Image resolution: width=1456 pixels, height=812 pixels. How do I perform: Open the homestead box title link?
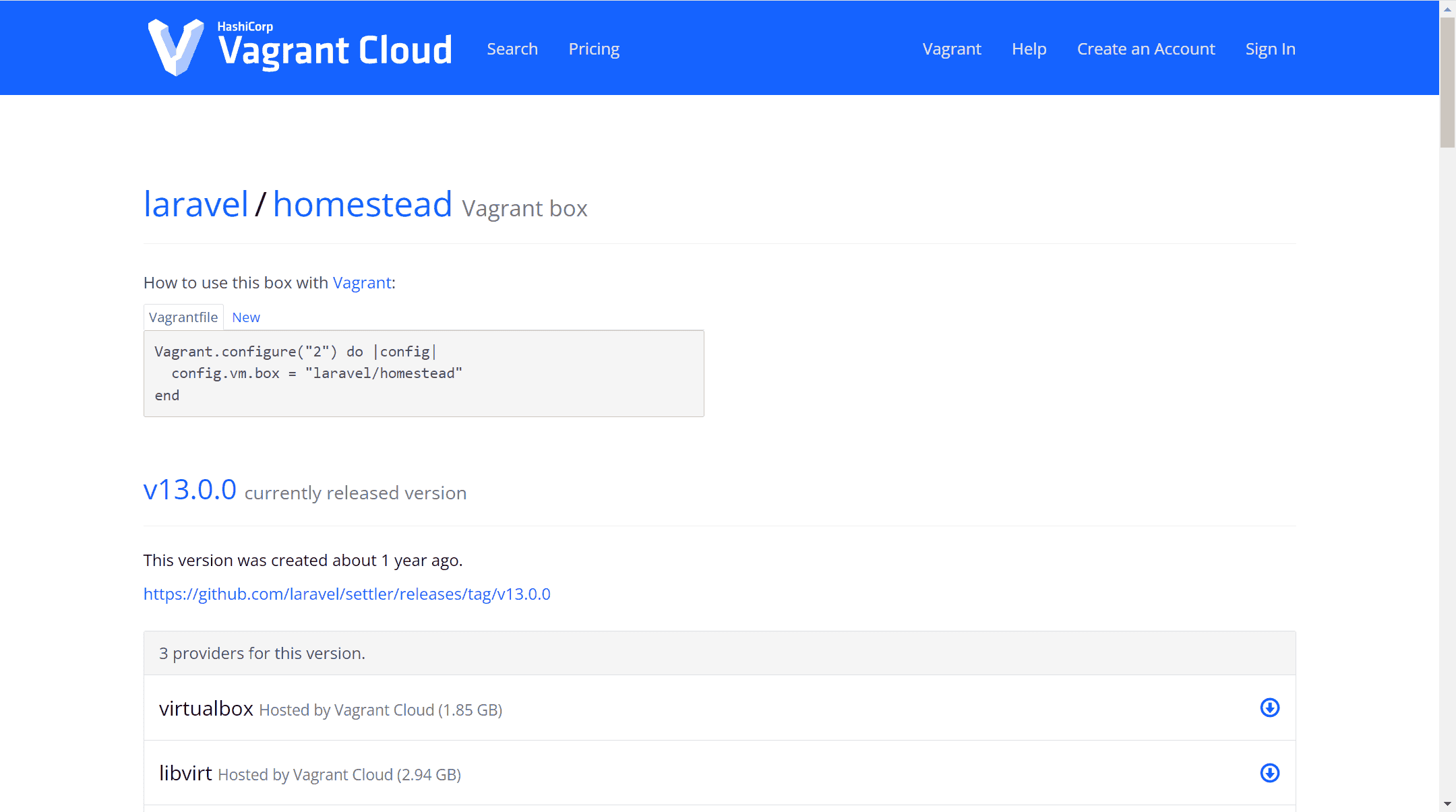(x=363, y=204)
